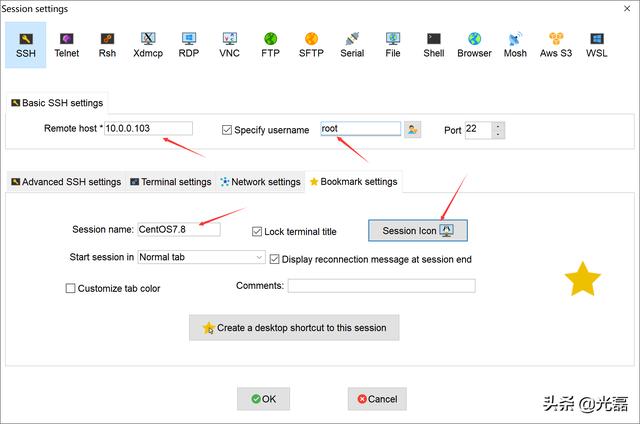
Task: Increase the Port number with up arrow
Action: [x=498, y=126]
